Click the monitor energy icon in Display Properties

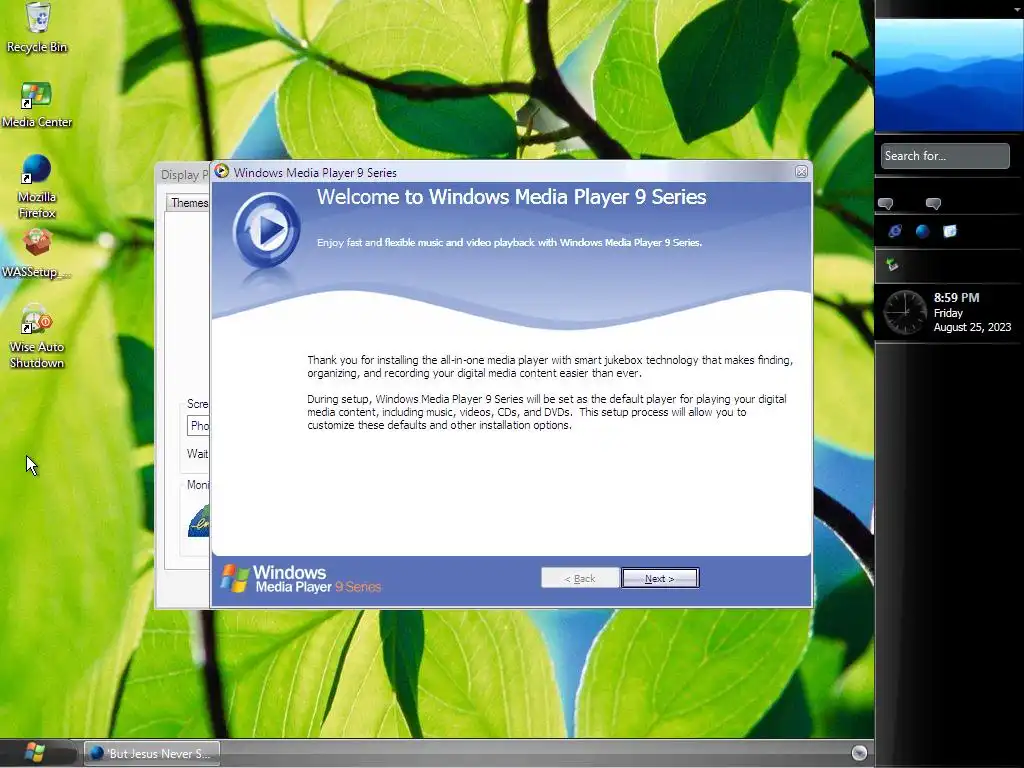click(x=199, y=521)
